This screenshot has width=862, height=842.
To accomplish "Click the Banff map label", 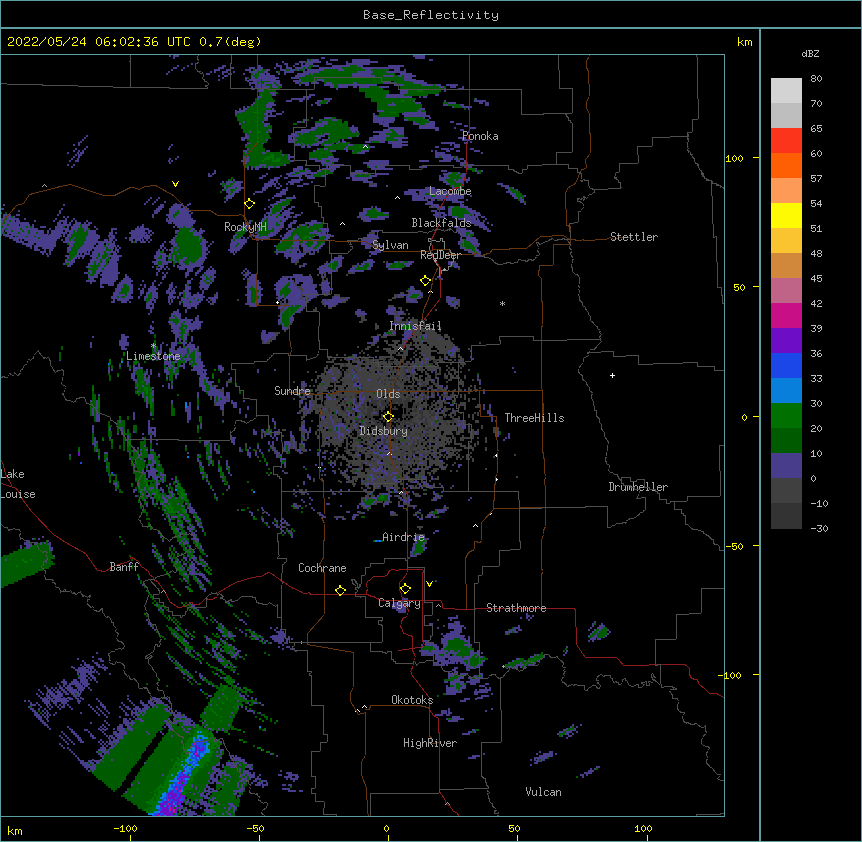I will point(124,567).
